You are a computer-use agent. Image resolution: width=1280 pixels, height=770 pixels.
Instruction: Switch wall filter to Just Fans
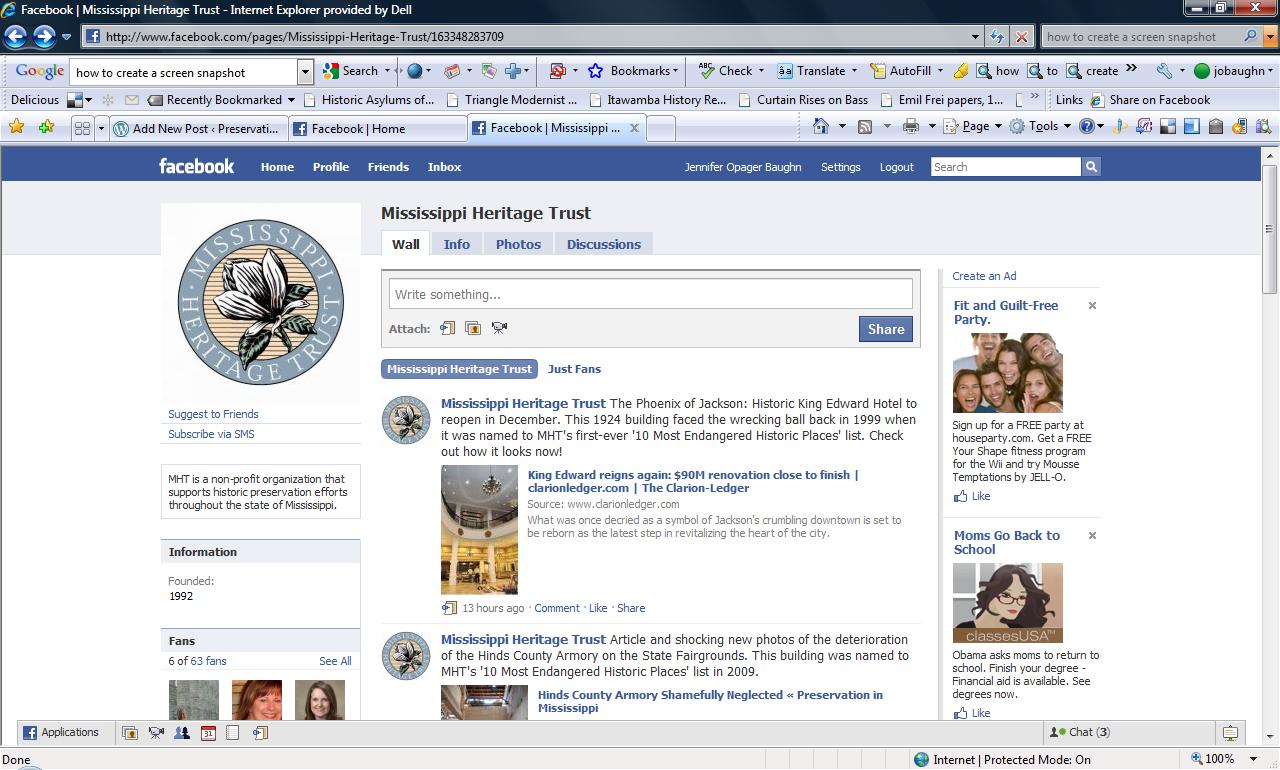point(574,369)
